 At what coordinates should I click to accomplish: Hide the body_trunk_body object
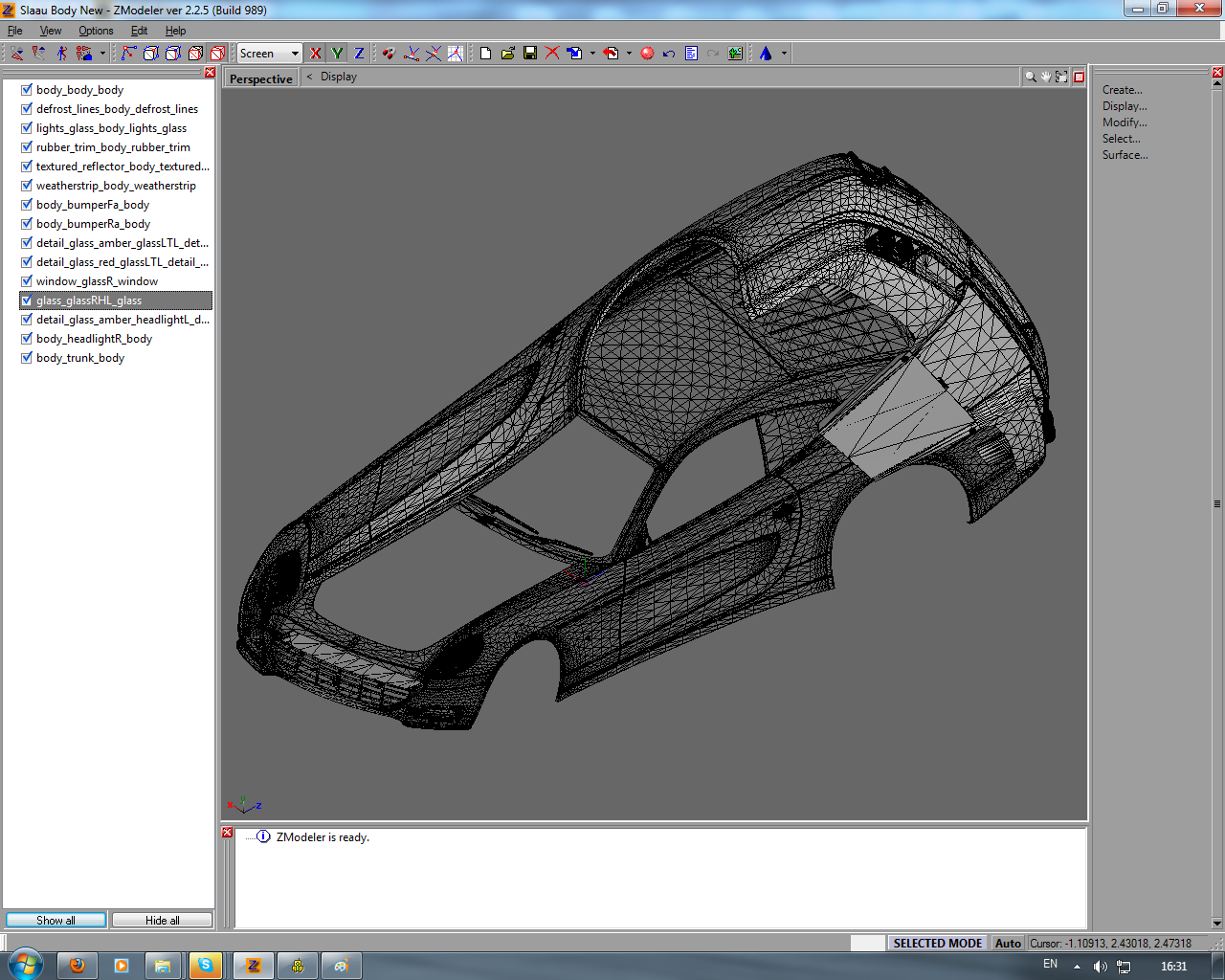(x=27, y=358)
